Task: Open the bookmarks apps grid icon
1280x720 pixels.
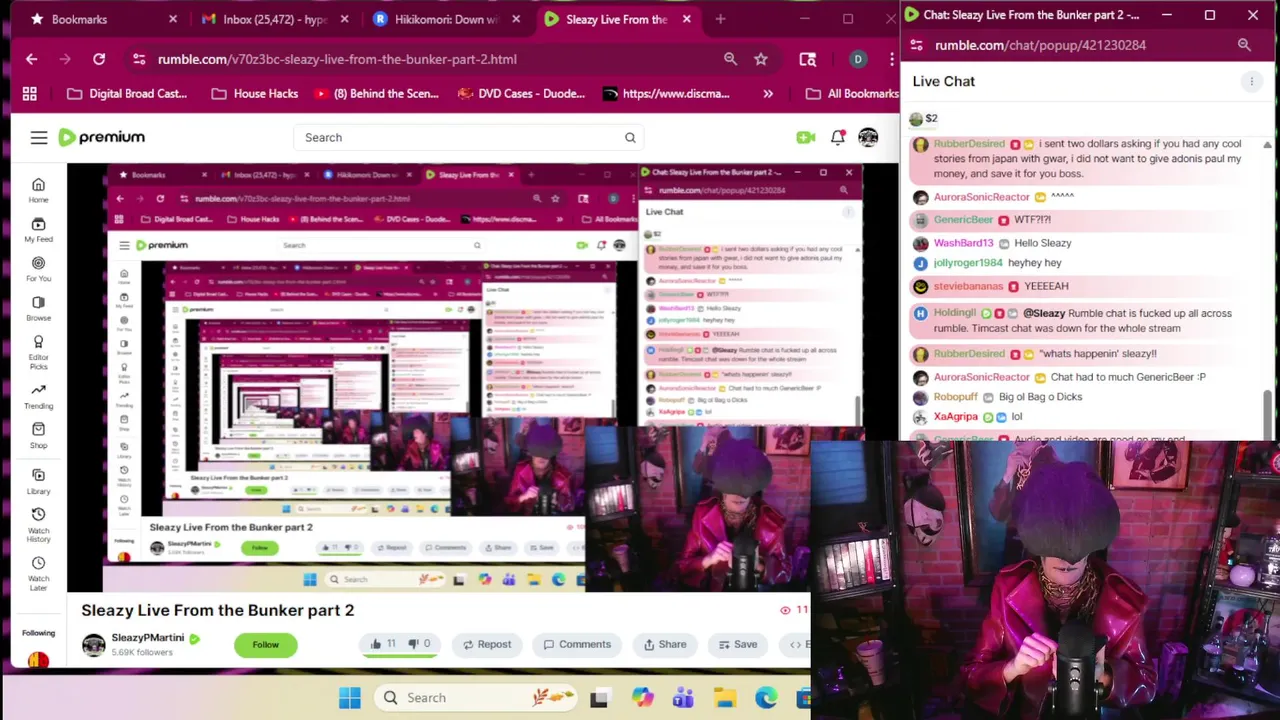Action: [x=30, y=94]
